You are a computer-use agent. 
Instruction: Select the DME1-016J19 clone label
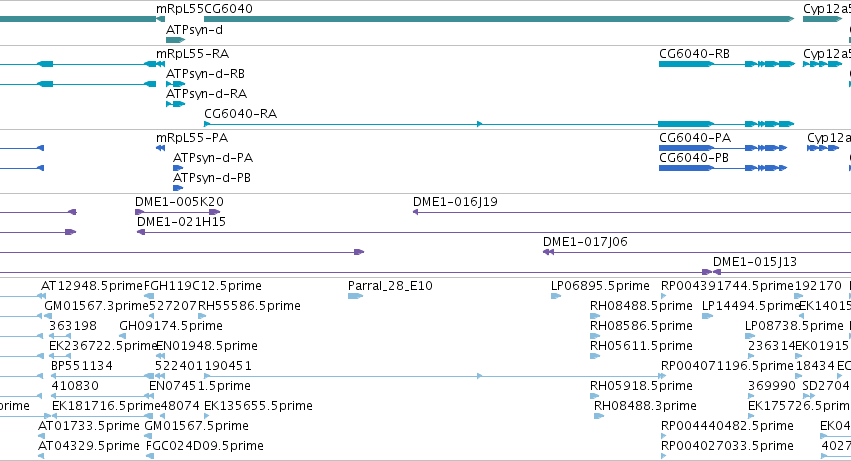click(455, 202)
